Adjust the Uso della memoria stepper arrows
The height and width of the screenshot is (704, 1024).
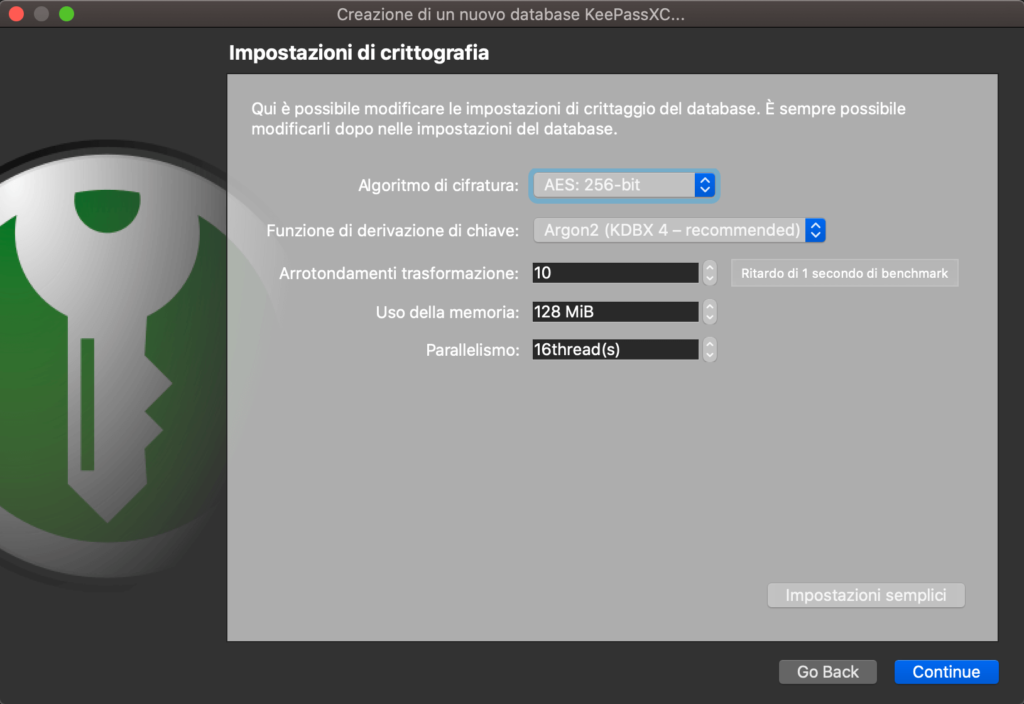point(709,312)
